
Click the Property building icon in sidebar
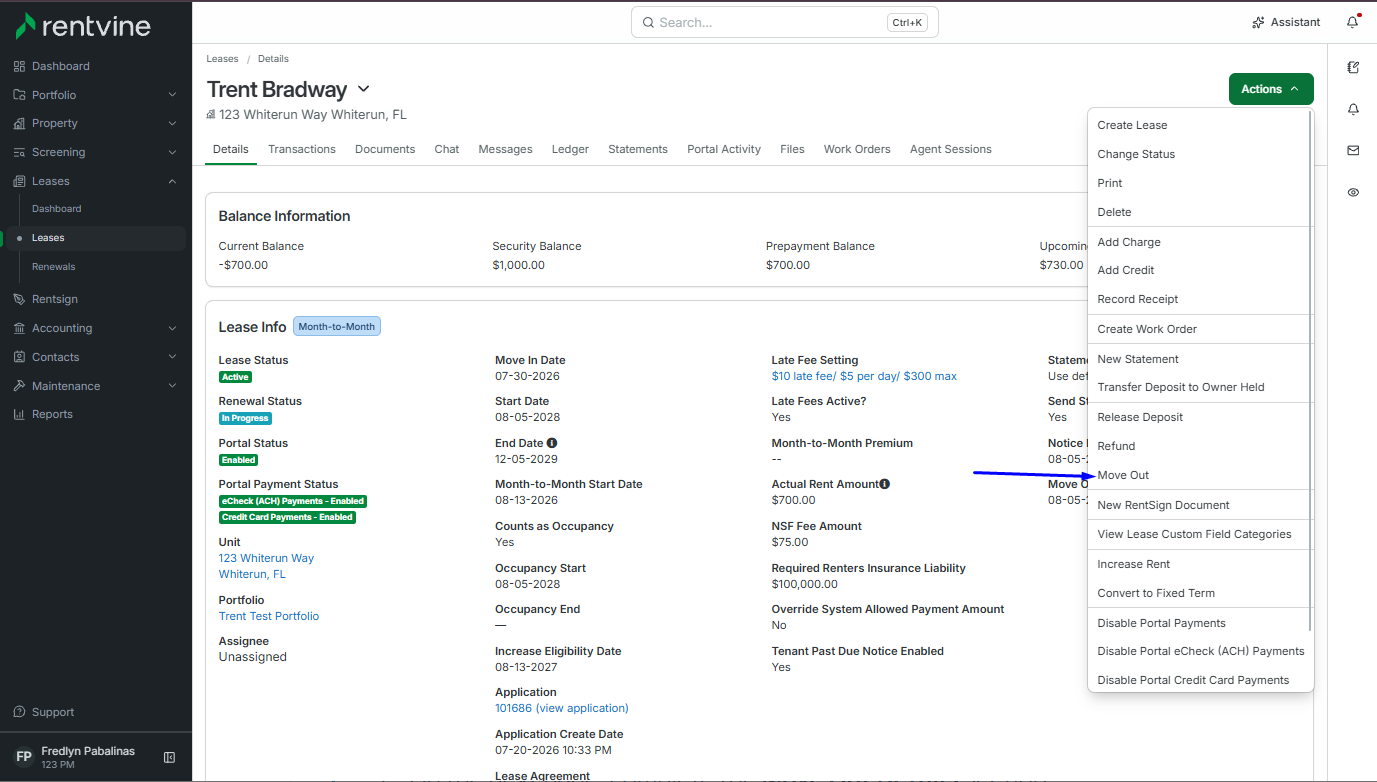pyautogui.click(x=19, y=123)
